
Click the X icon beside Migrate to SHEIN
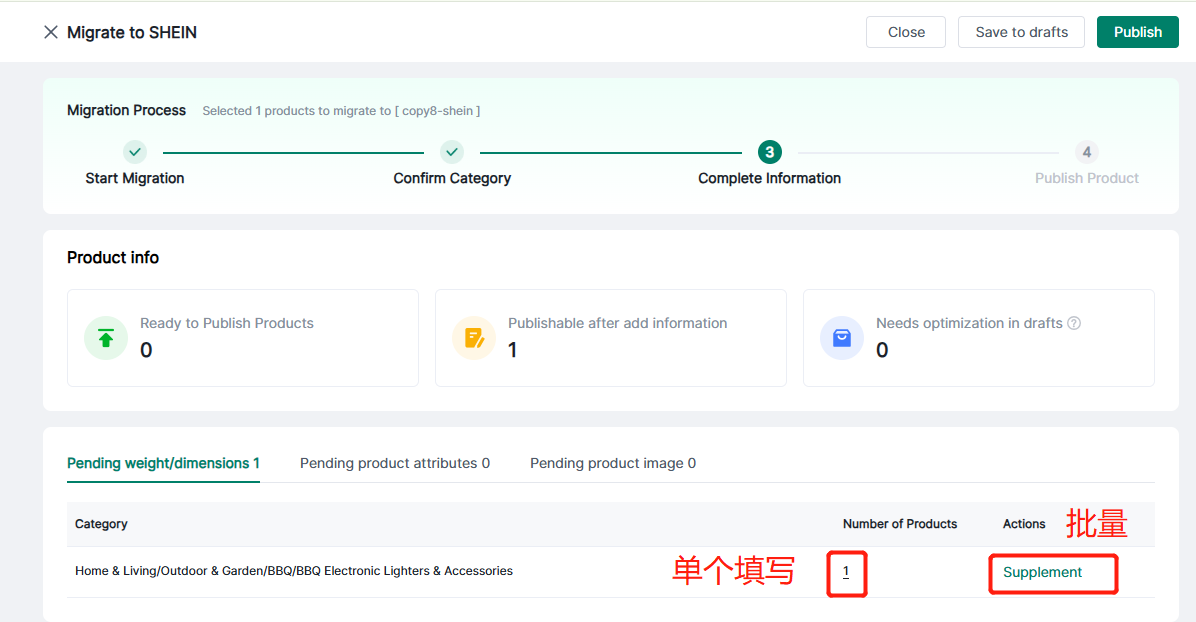point(51,32)
